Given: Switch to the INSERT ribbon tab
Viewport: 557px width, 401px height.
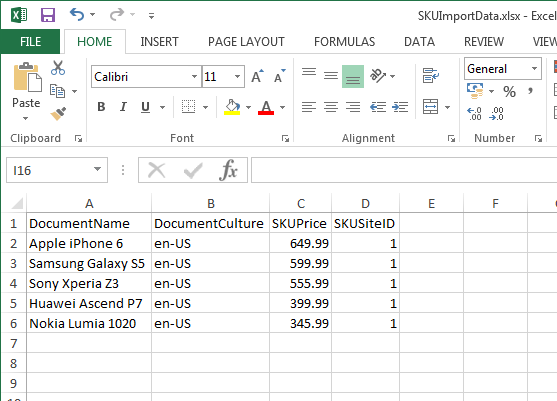Looking at the screenshot, I should pos(159,42).
